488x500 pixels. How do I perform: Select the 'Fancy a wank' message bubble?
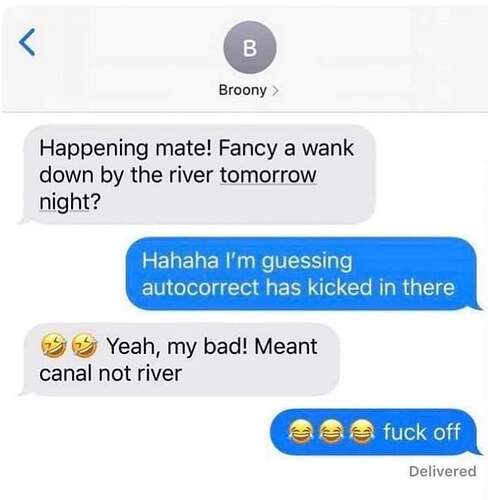(x=198, y=175)
